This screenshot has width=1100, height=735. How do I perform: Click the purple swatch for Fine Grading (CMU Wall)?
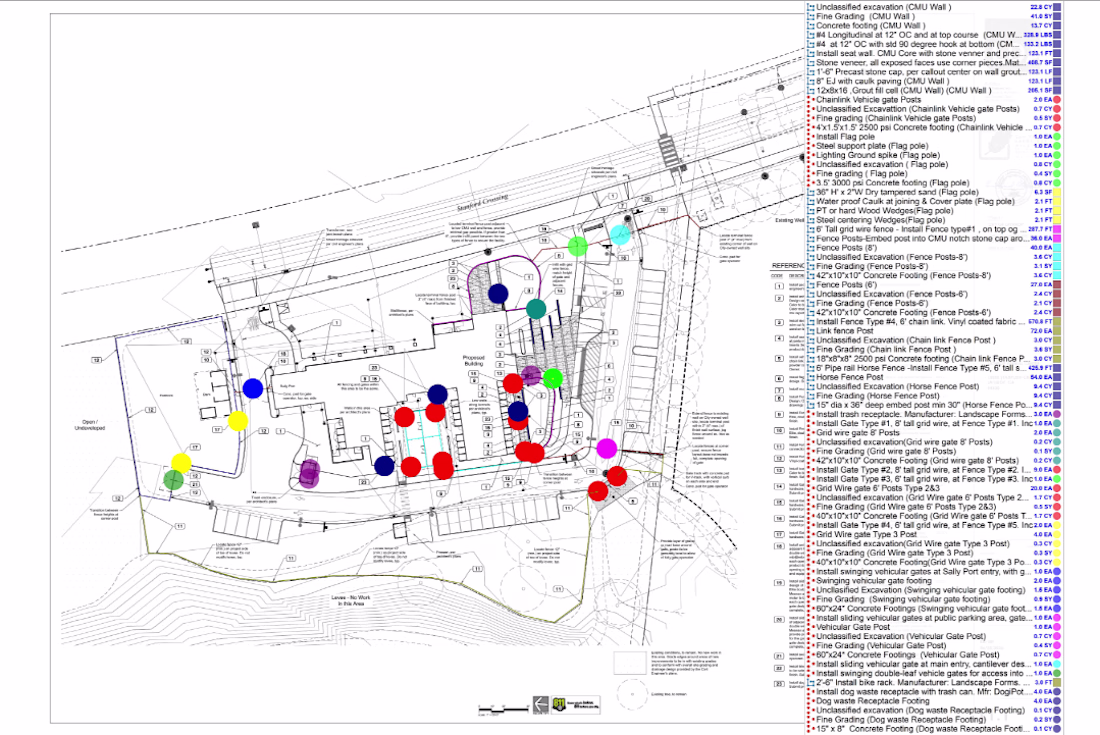(x=1057, y=16)
